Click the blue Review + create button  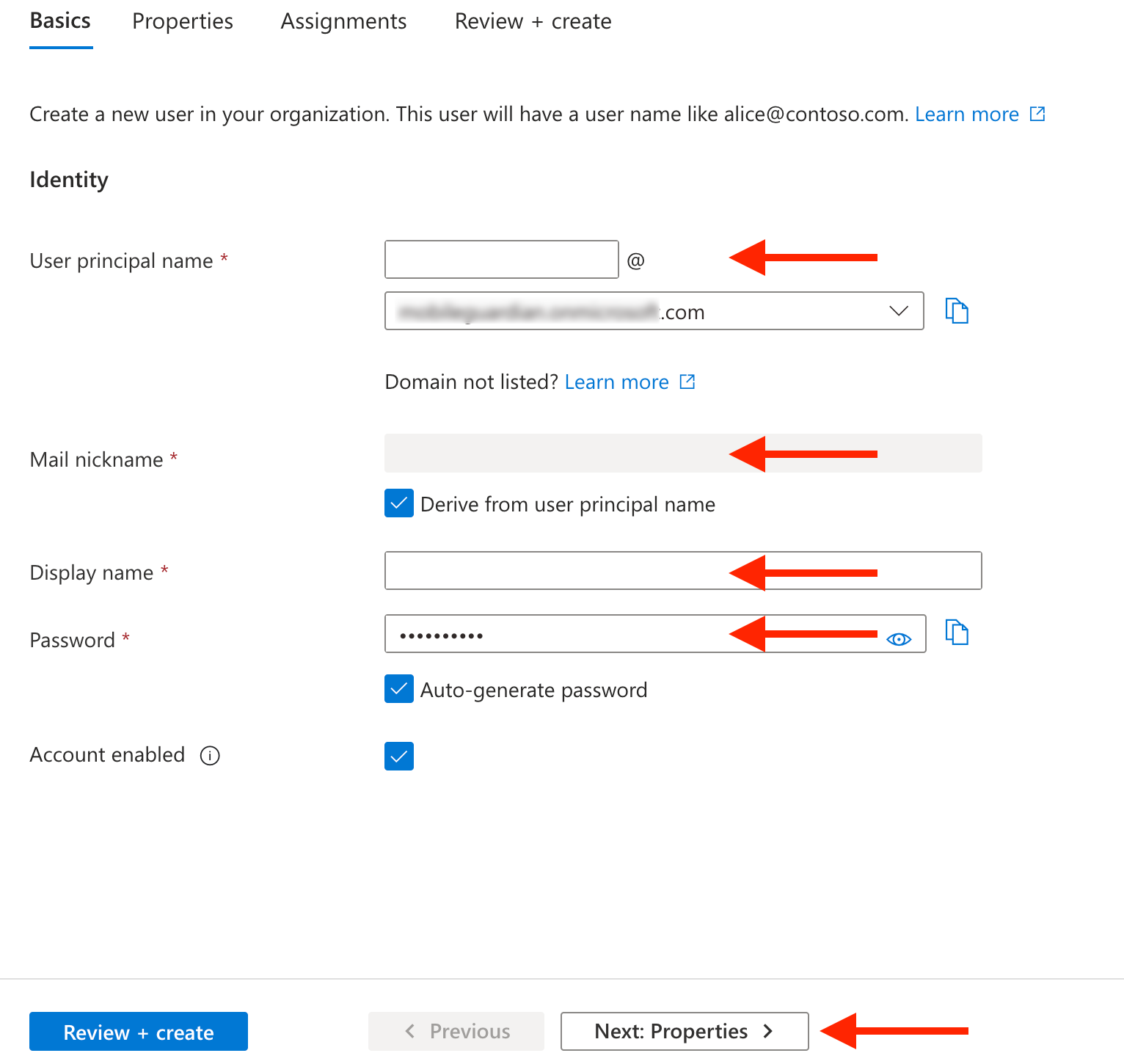pos(139,1032)
